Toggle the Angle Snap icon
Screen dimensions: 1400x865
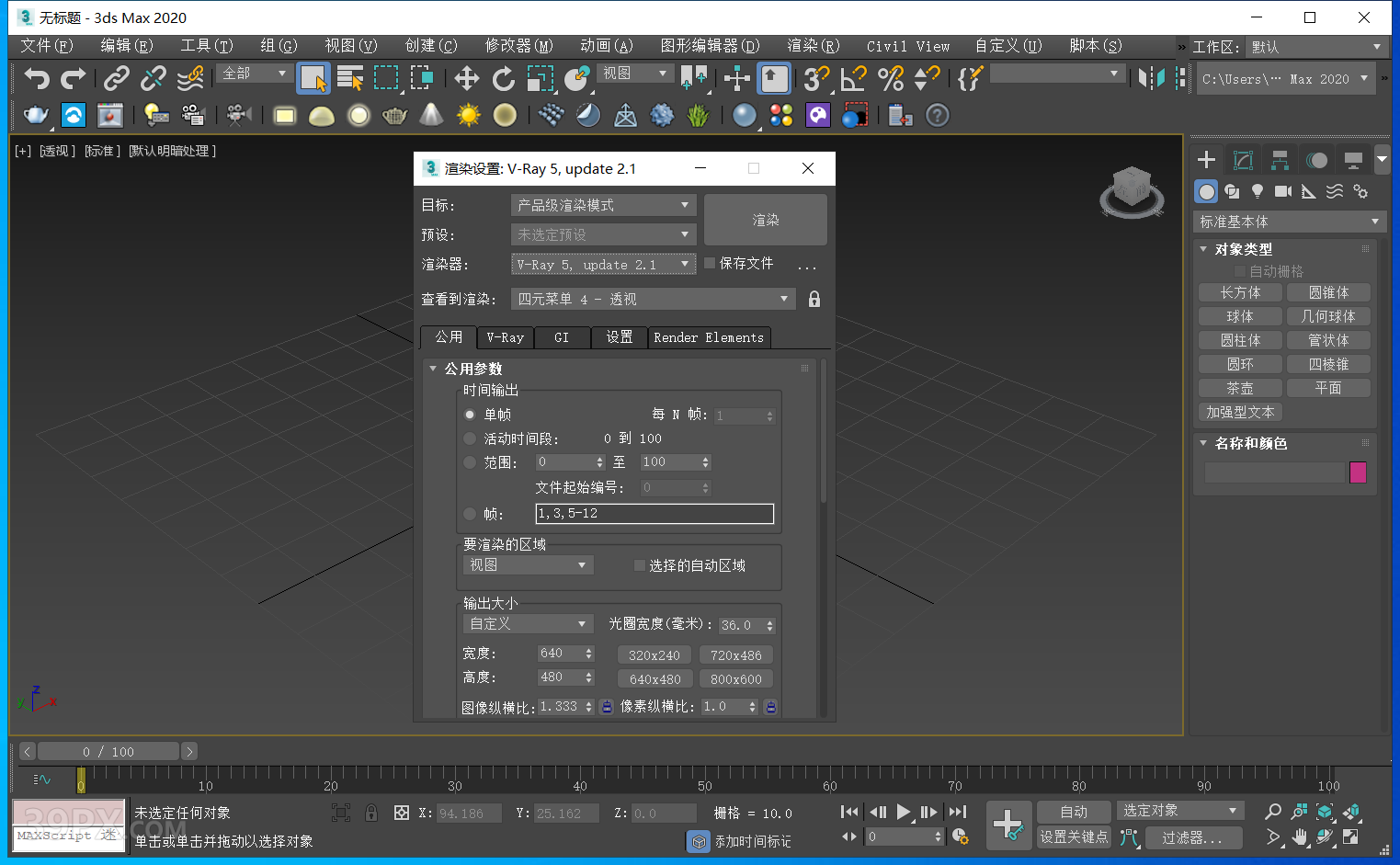854,79
